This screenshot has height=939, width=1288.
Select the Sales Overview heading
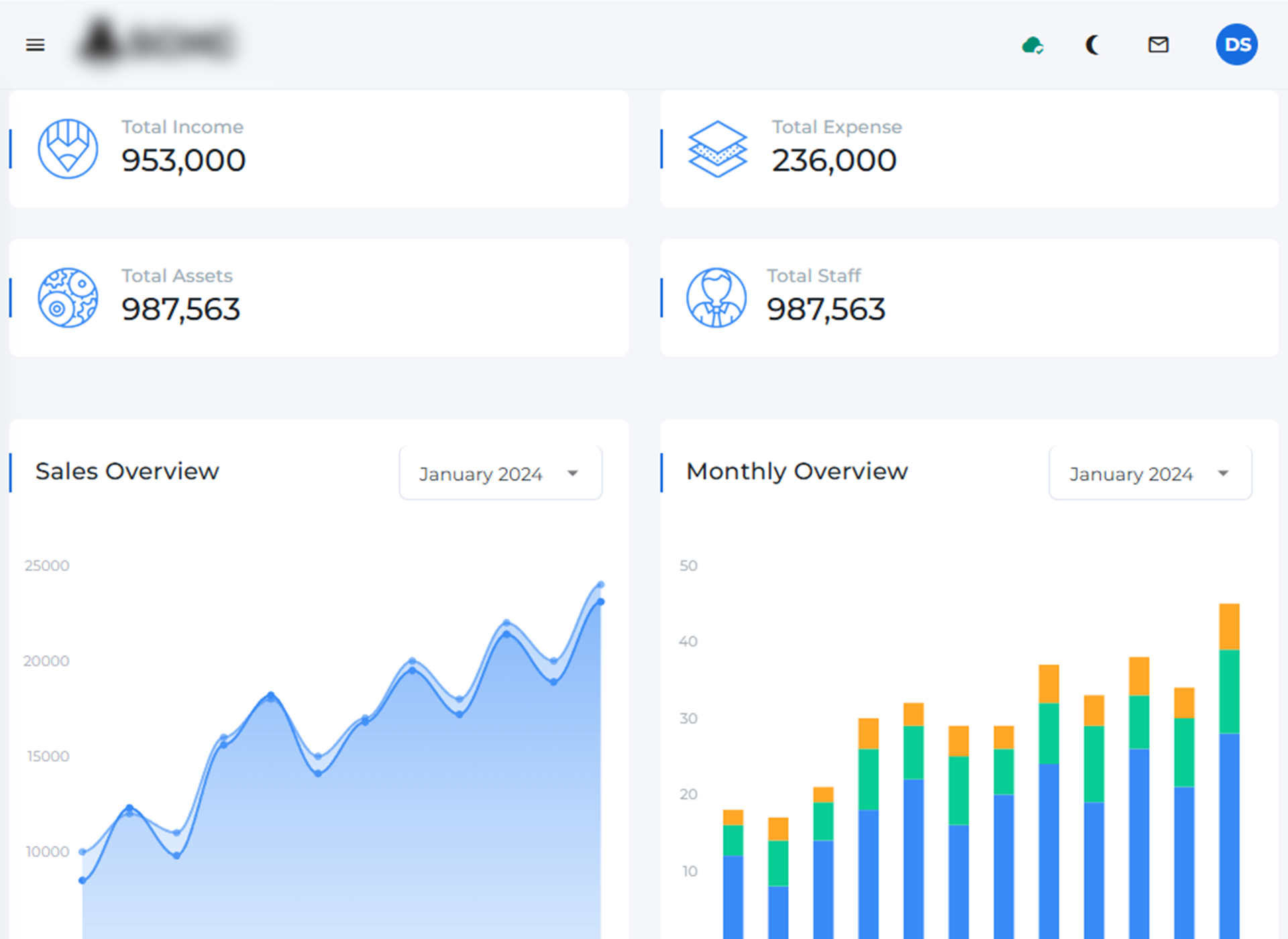(127, 471)
